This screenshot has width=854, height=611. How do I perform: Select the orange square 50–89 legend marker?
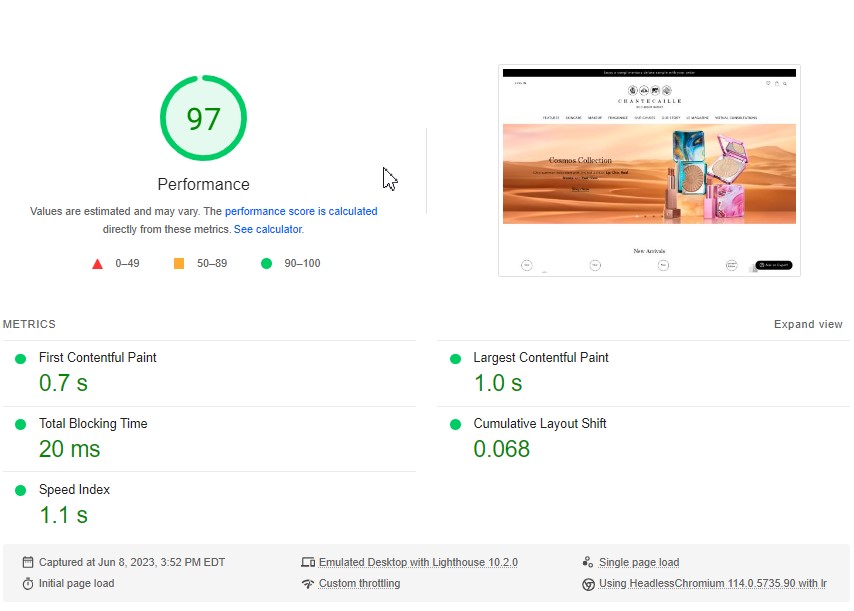[x=181, y=263]
